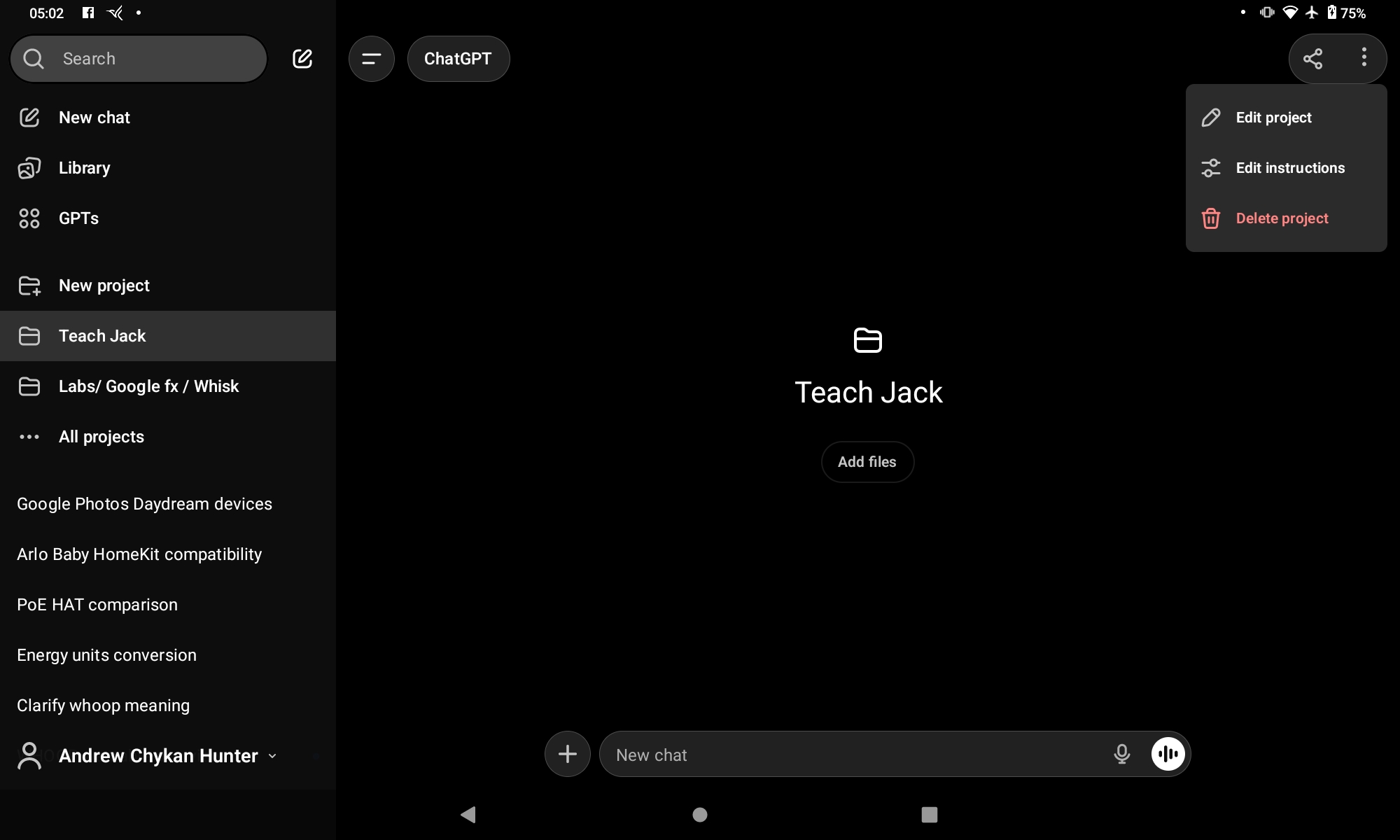Viewport: 1400px width, 840px height.
Task: Open Labs/ Google fx / Whisk project
Action: [x=148, y=386]
